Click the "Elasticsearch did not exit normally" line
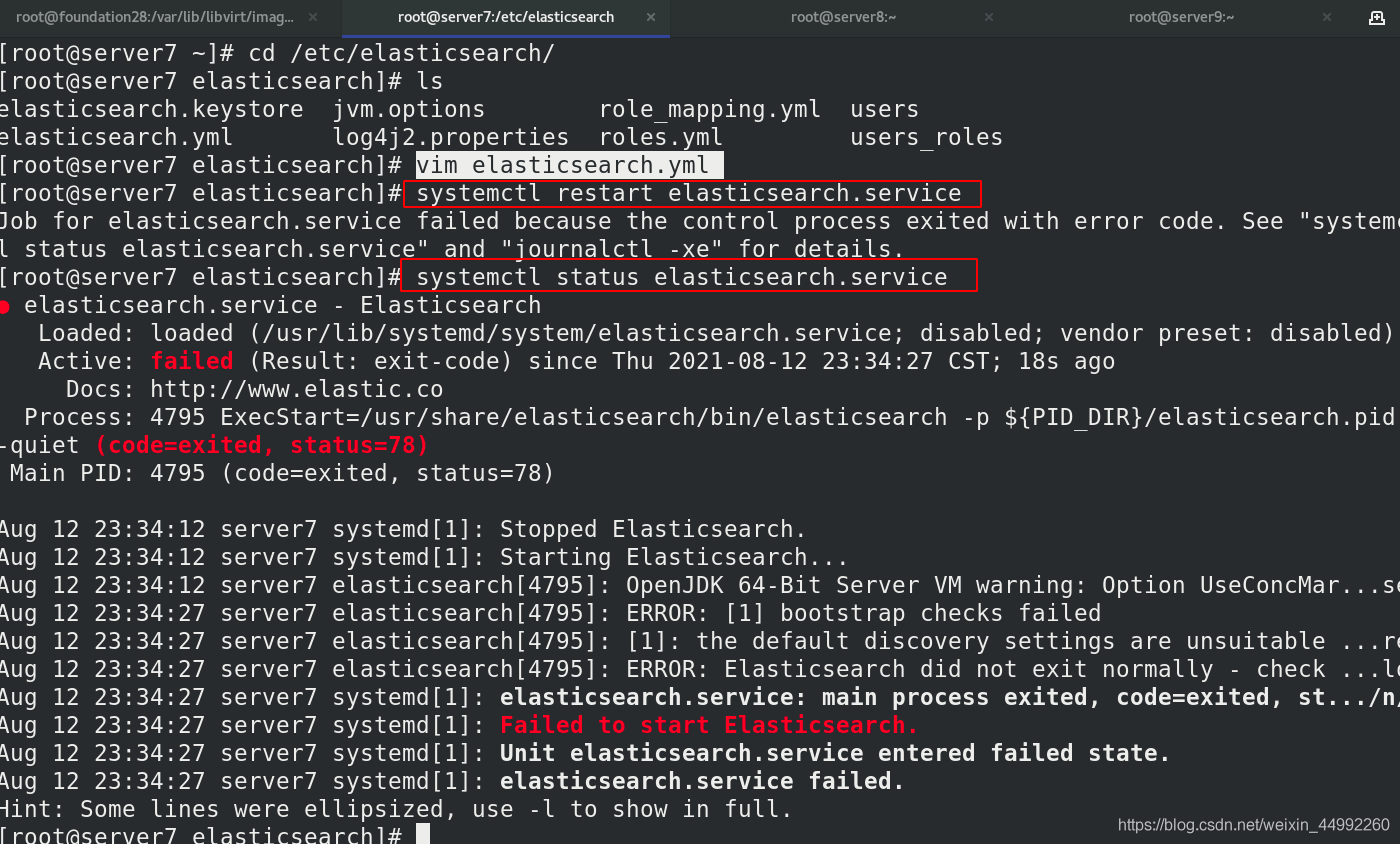1400x844 pixels. pyautogui.click(x=700, y=669)
